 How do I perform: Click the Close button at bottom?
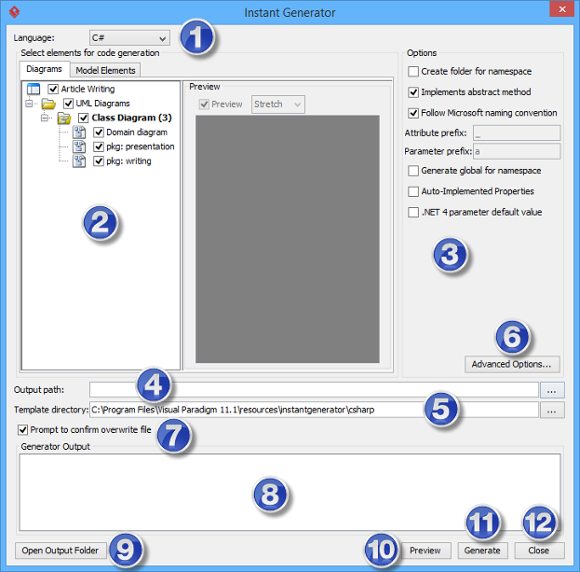539,550
